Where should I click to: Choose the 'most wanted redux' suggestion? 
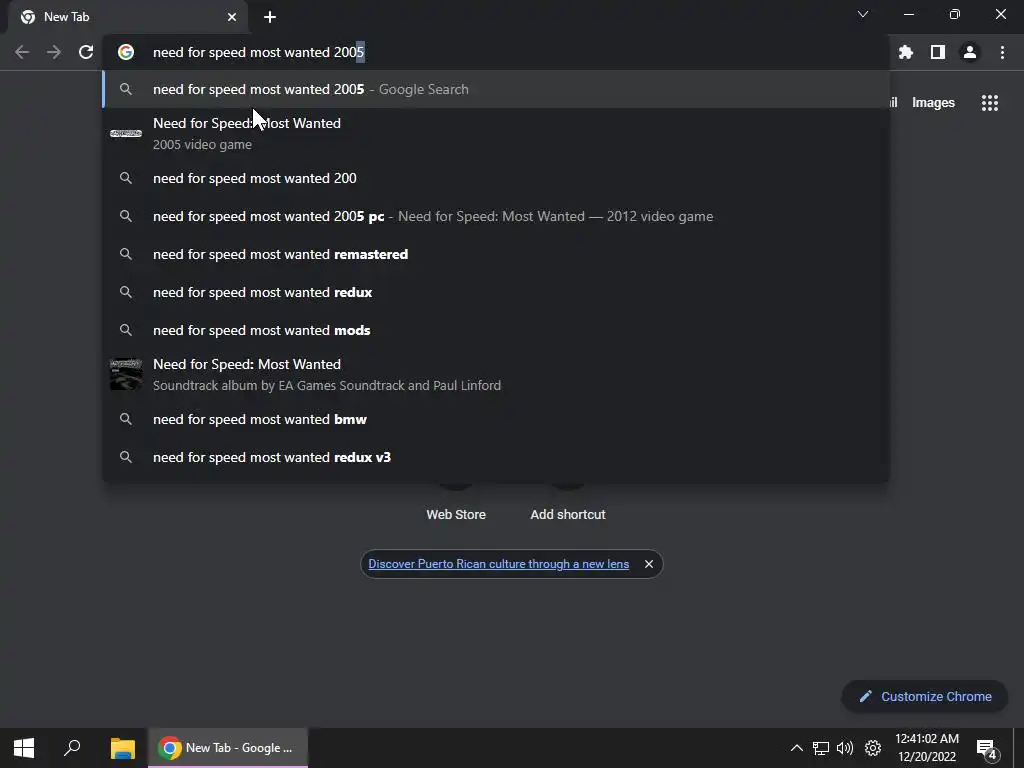[x=496, y=292]
